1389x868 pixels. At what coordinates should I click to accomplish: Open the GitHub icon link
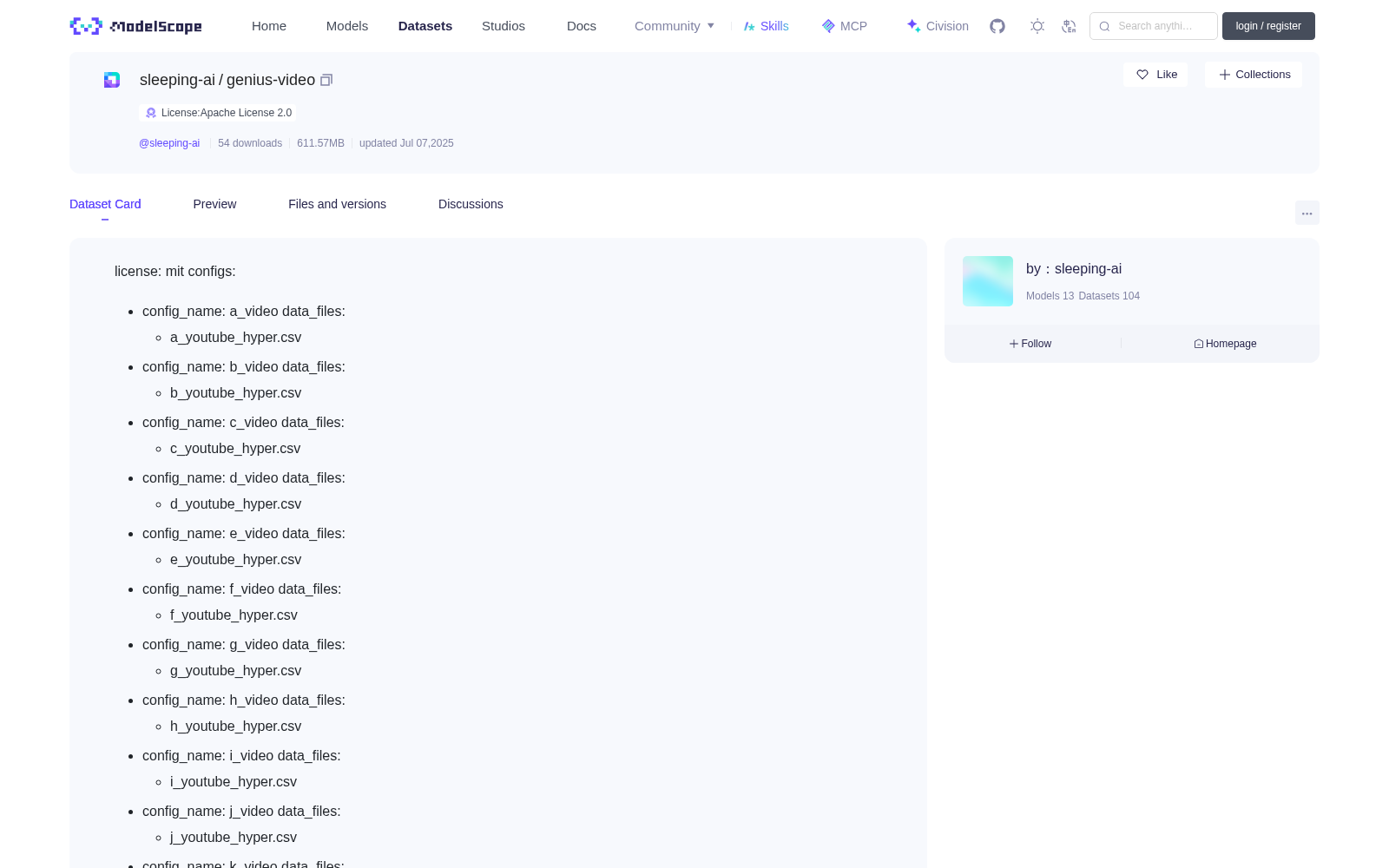(x=997, y=26)
